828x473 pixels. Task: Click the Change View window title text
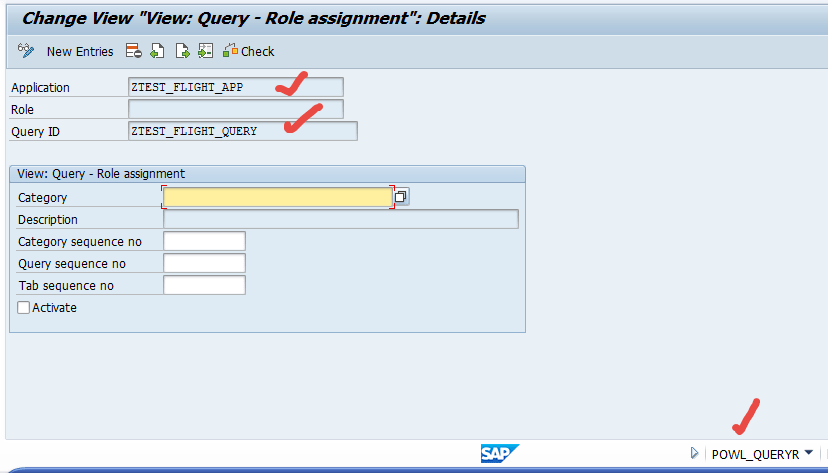tap(253, 18)
